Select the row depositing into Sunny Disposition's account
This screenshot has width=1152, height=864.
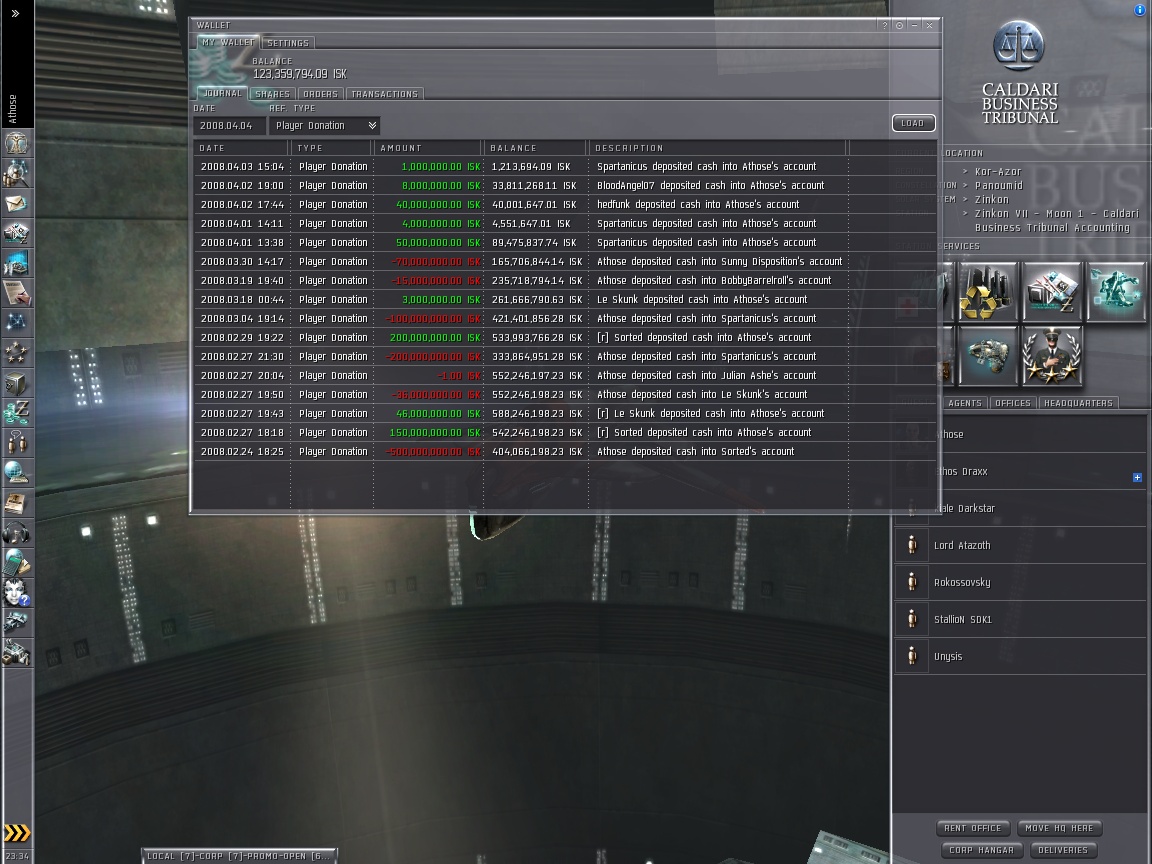[564, 262]
